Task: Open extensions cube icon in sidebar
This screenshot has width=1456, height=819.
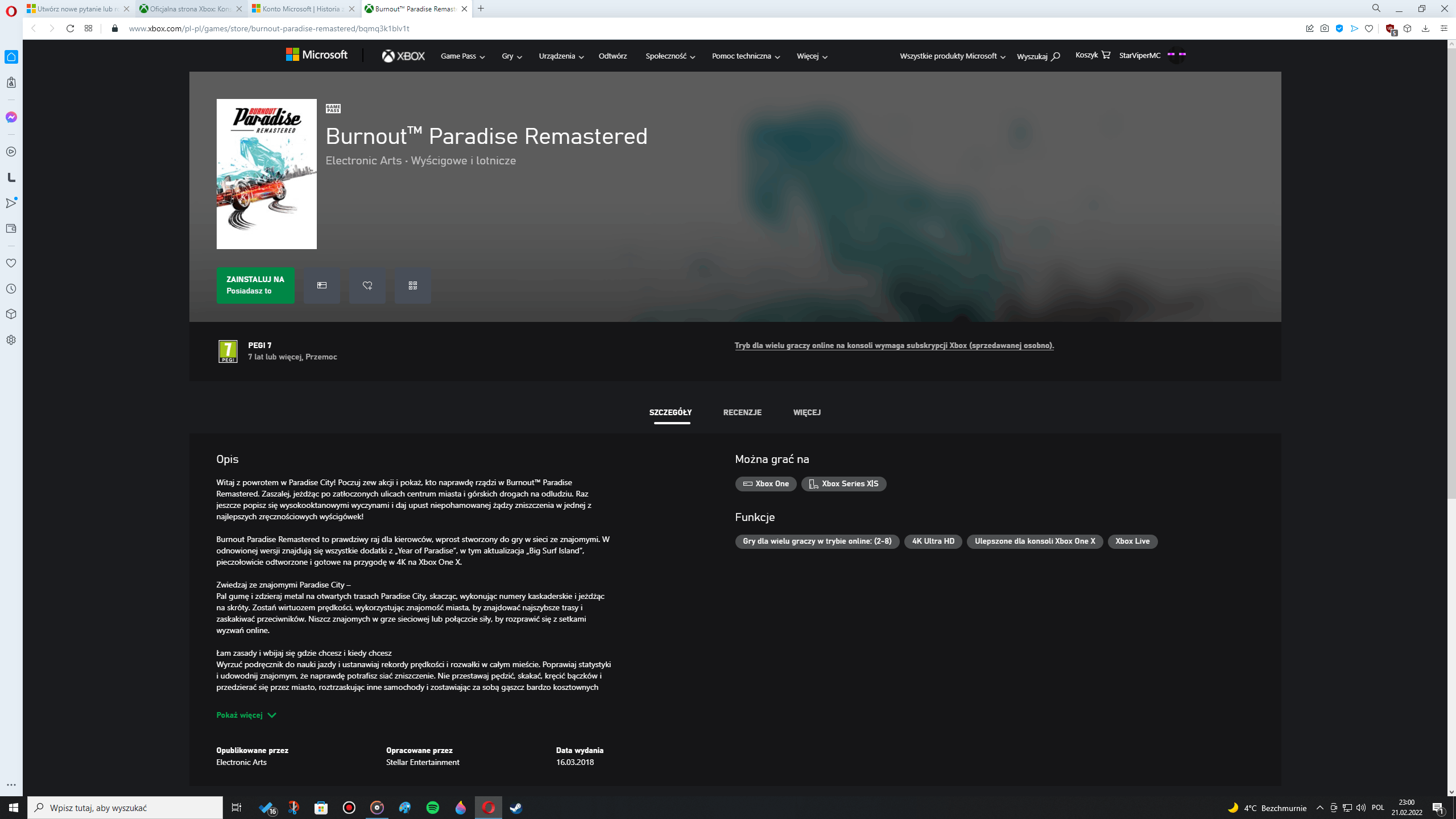Action: pyautogui.click(x=11, y=315)
